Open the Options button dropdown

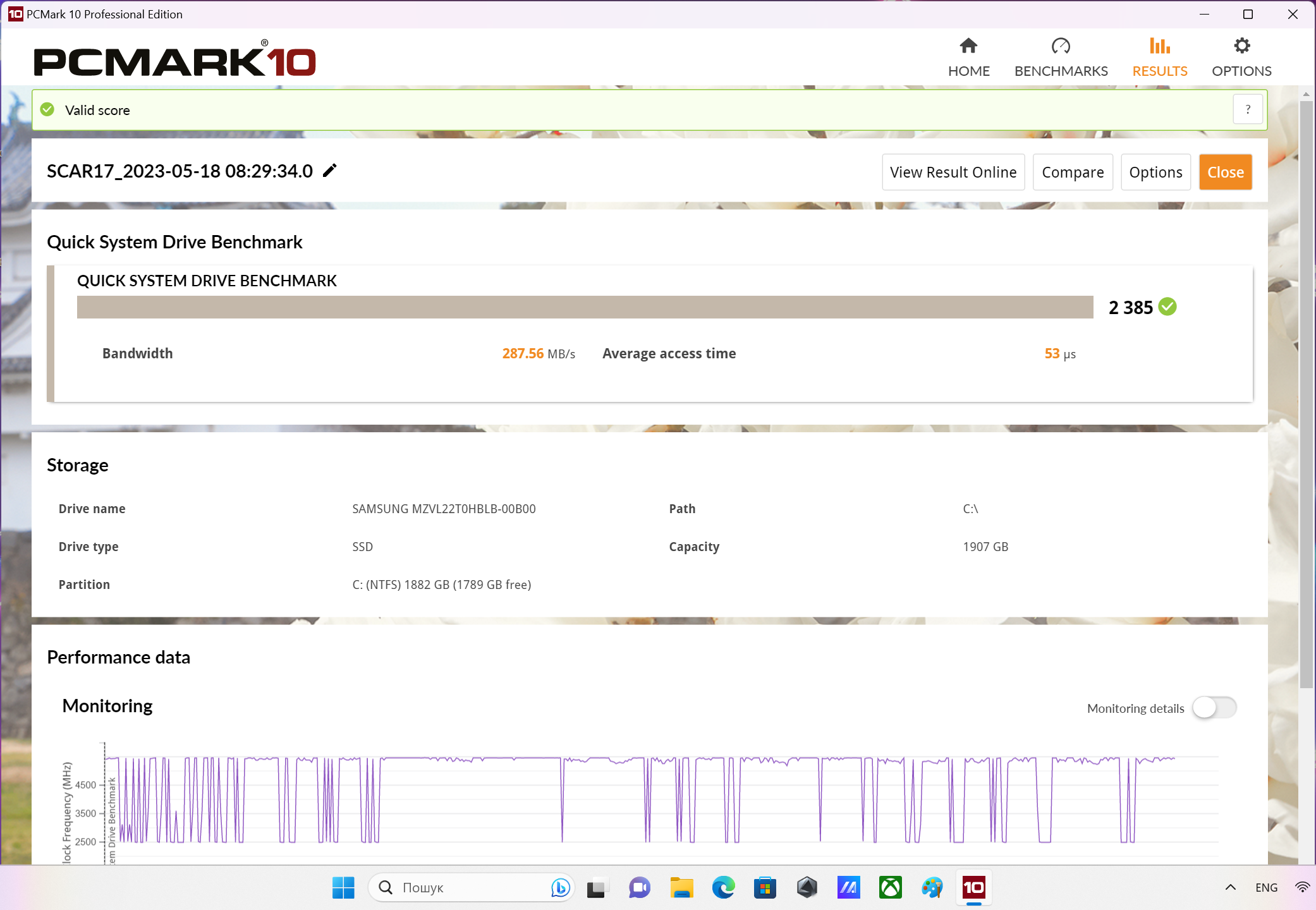[1155, 172]
